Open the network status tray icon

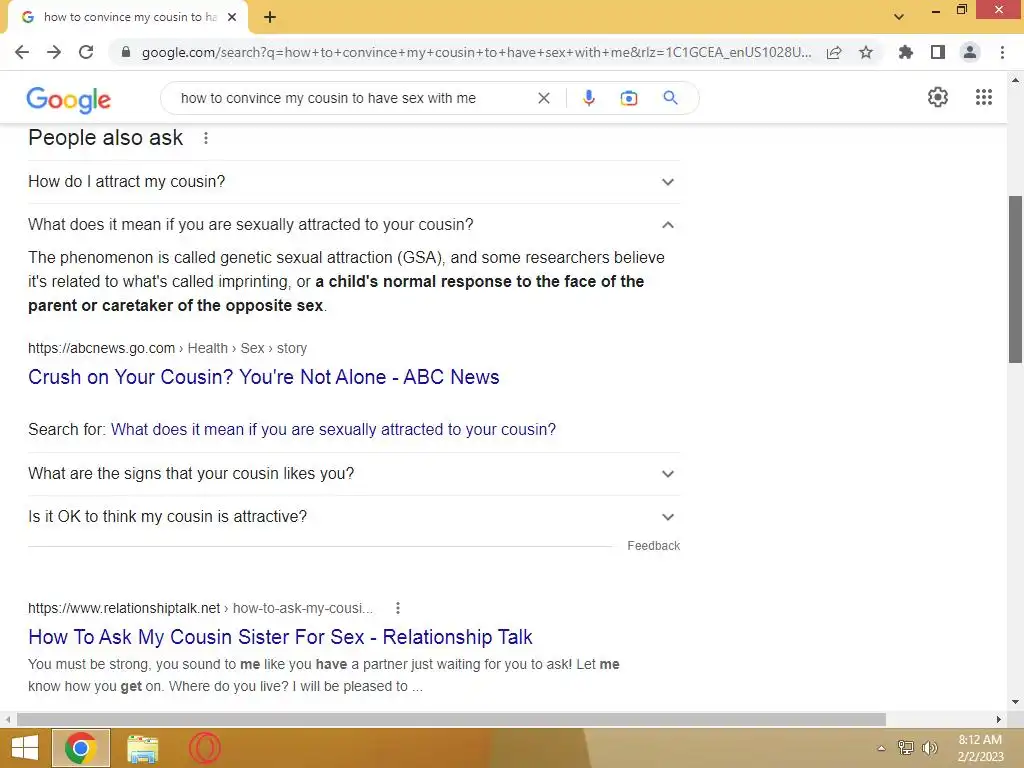[x=906, y=748]
